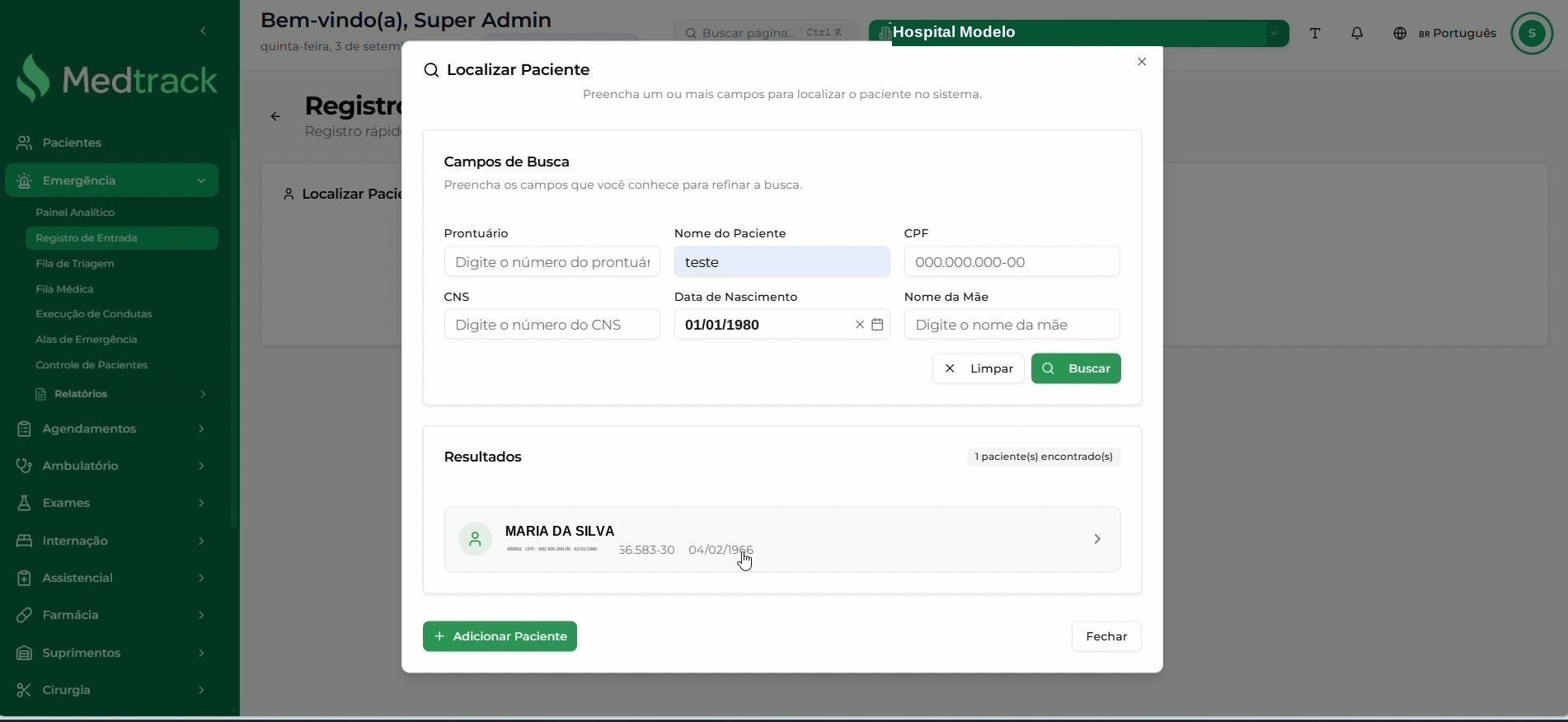Click the Limpar button
The image size is (1568, 722).
(x=979, y=368)
